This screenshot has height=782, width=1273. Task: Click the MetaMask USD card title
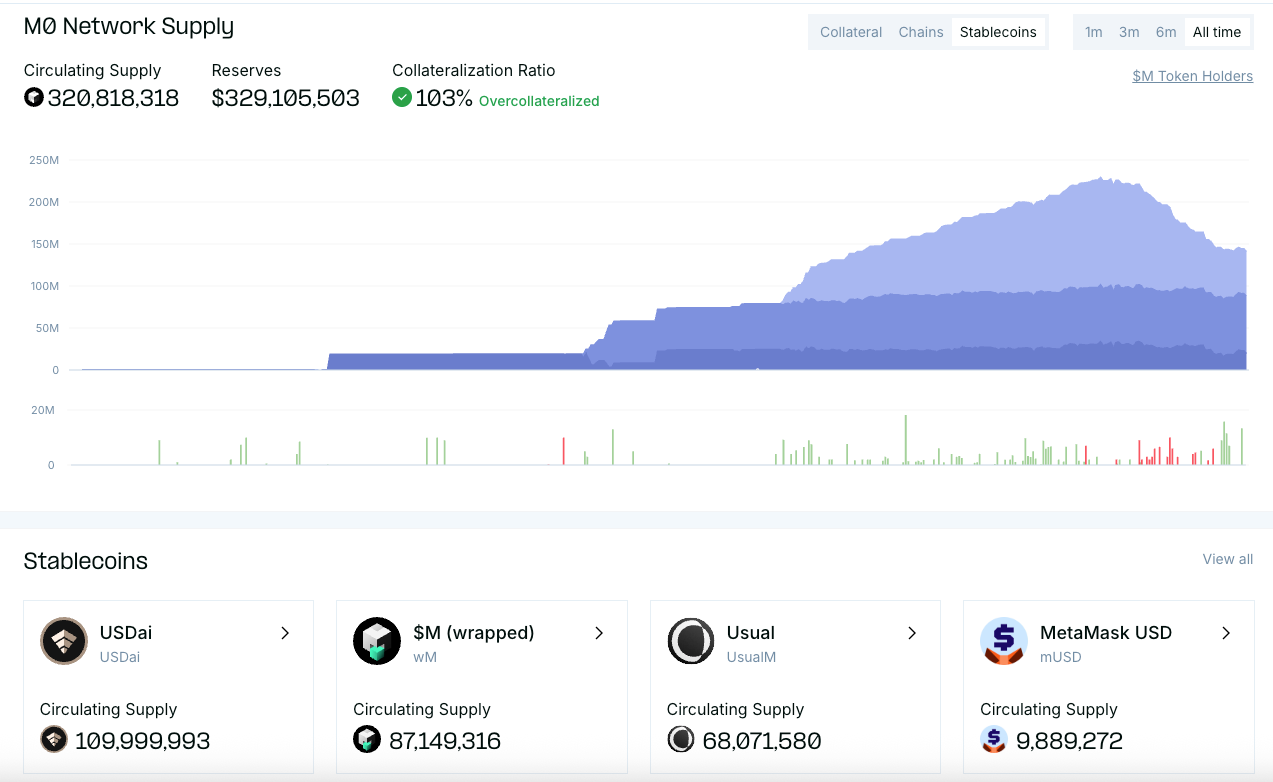tap(1106, 632)
